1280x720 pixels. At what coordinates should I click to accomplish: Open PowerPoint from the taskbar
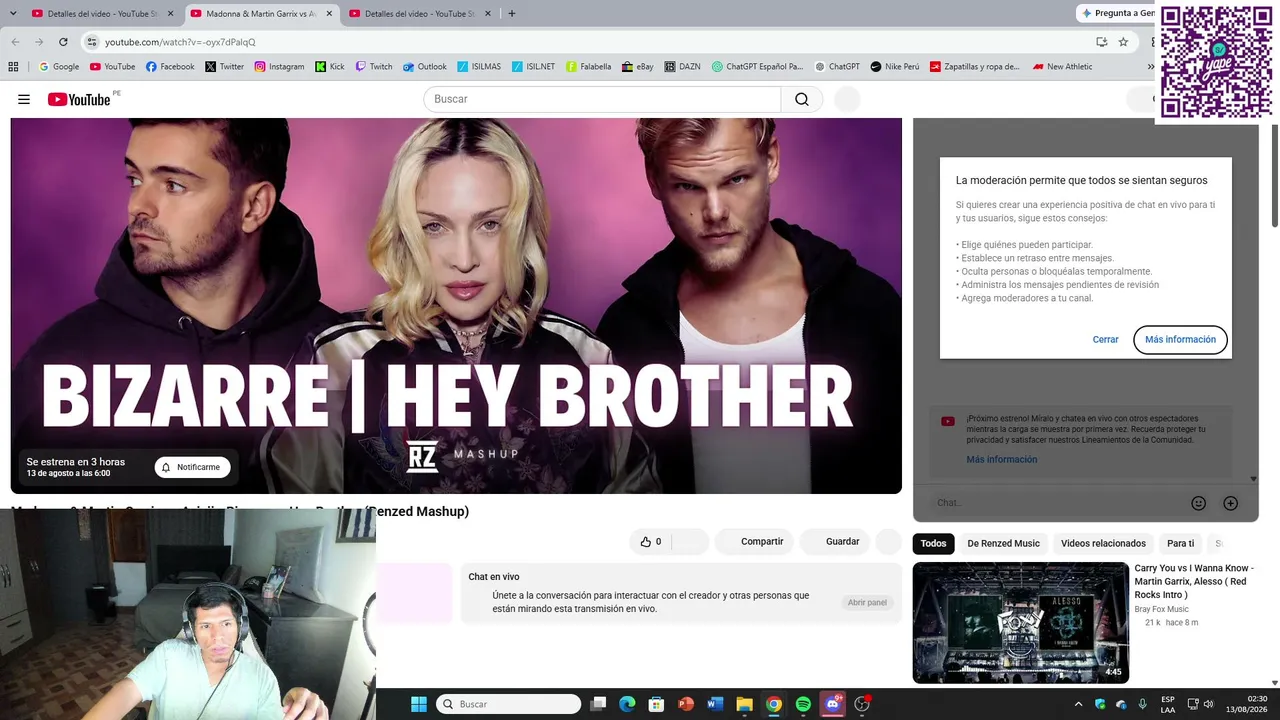tap(686, 704)
